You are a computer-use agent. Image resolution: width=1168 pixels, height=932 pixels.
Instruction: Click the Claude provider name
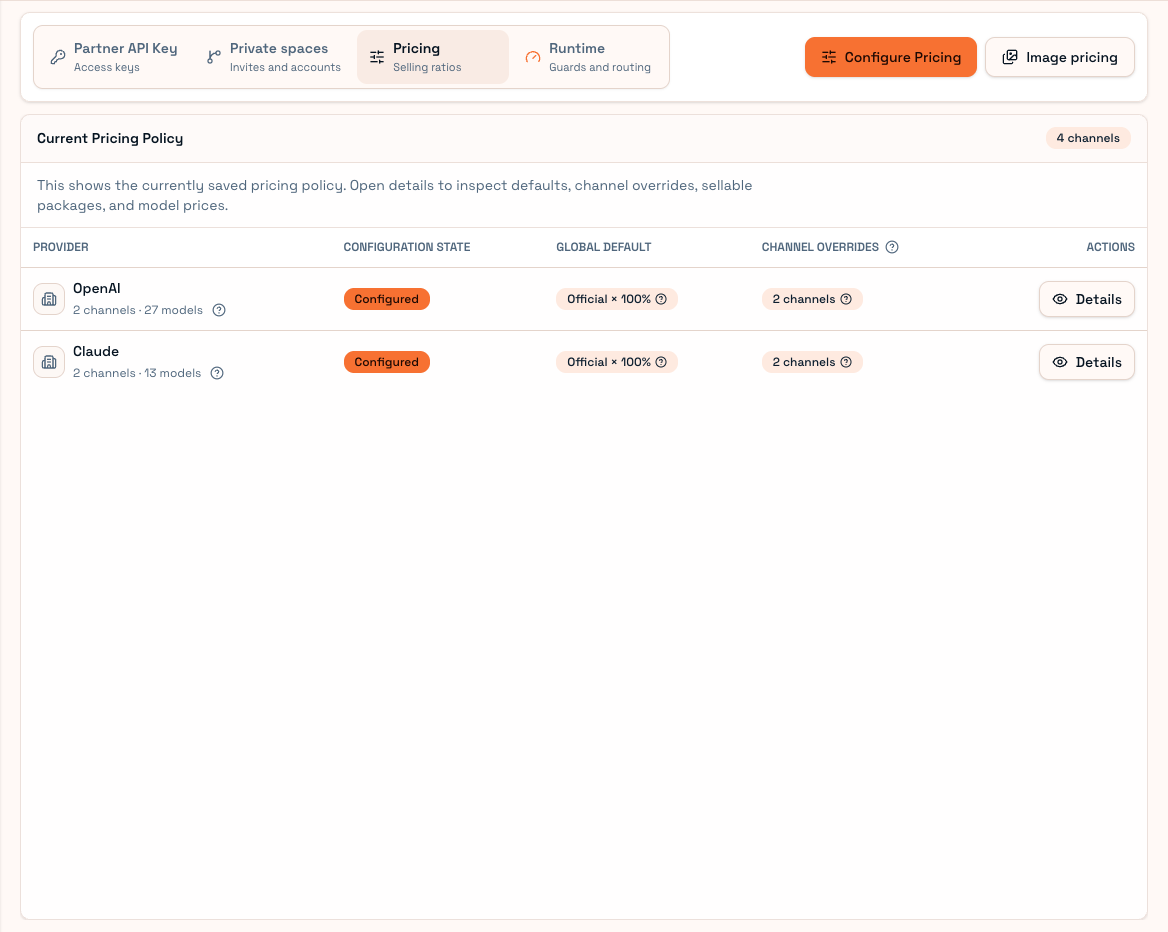point(96,352)
